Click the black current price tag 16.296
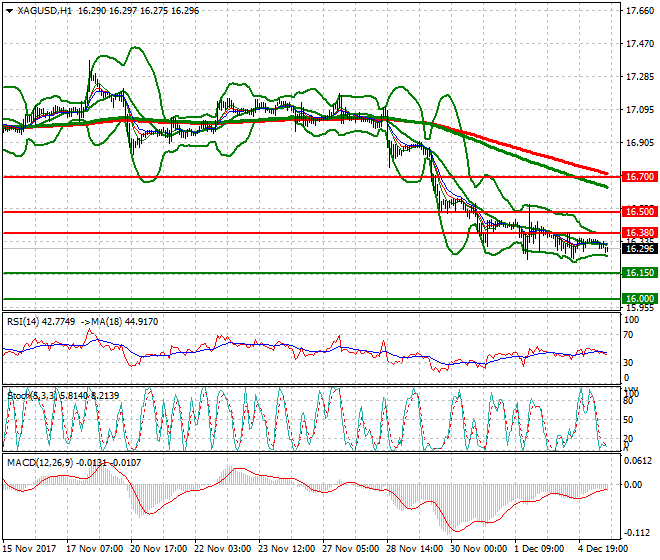This screenshot has width=660, height=560. pyautogui.click(x=638, y=249)
